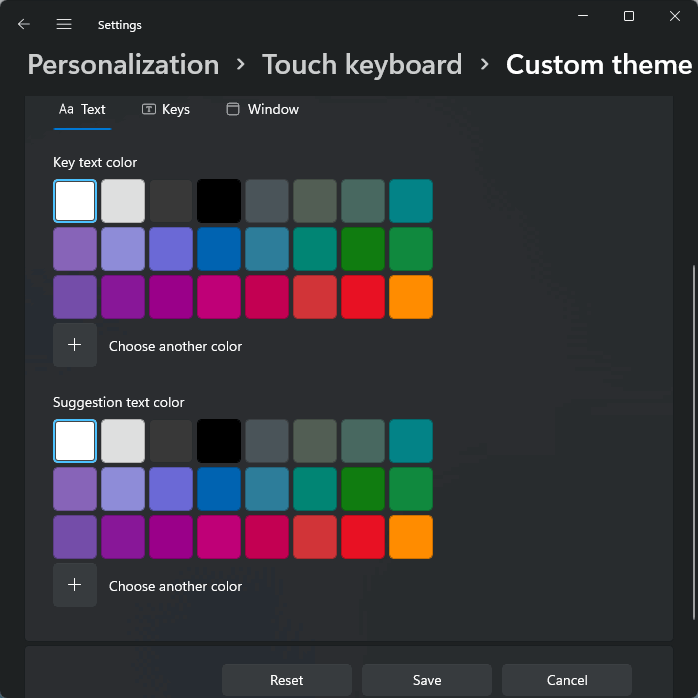Pick lavender as Key text color
This screenshot has width=698, height=698.
(123, 249)
